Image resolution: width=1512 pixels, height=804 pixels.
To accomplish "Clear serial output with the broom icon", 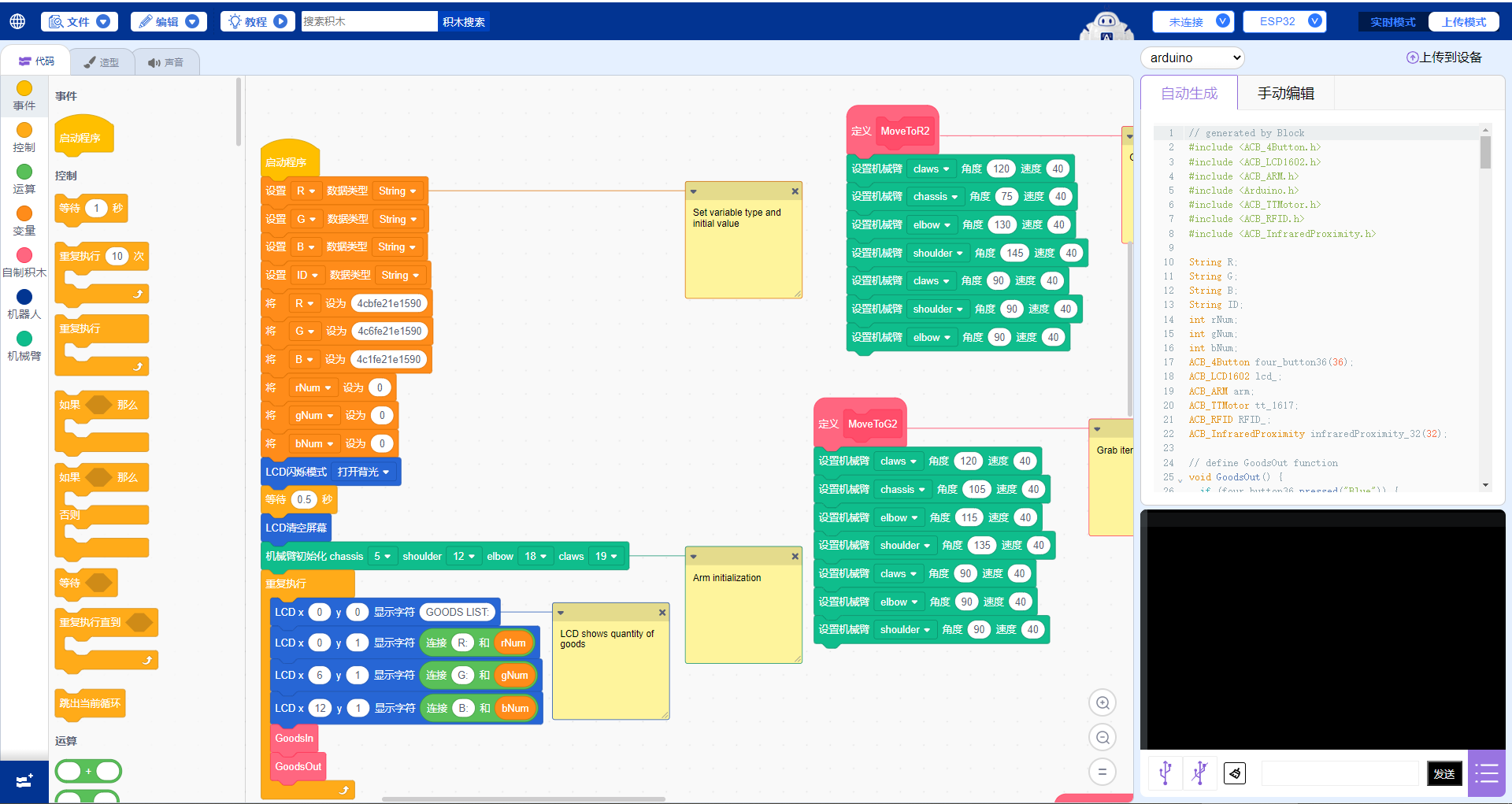I will 1234,773.
